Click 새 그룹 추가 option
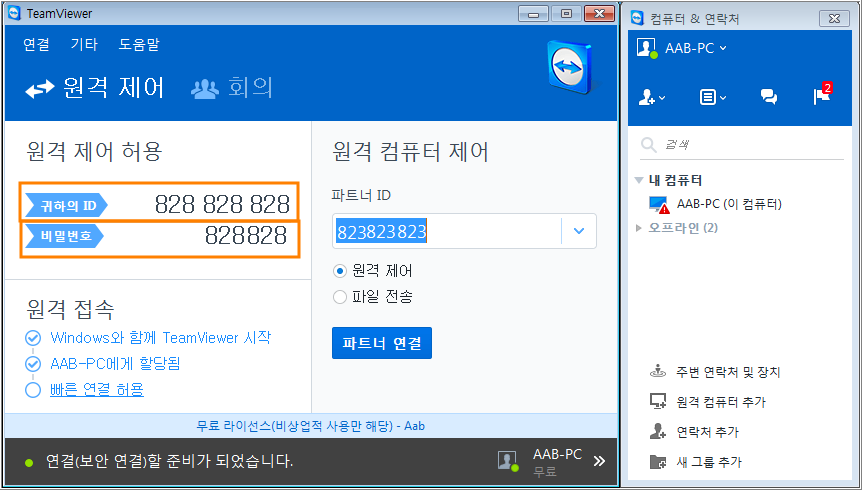The image size is (862, 490). pyautogui.click(x=709, y=461)
